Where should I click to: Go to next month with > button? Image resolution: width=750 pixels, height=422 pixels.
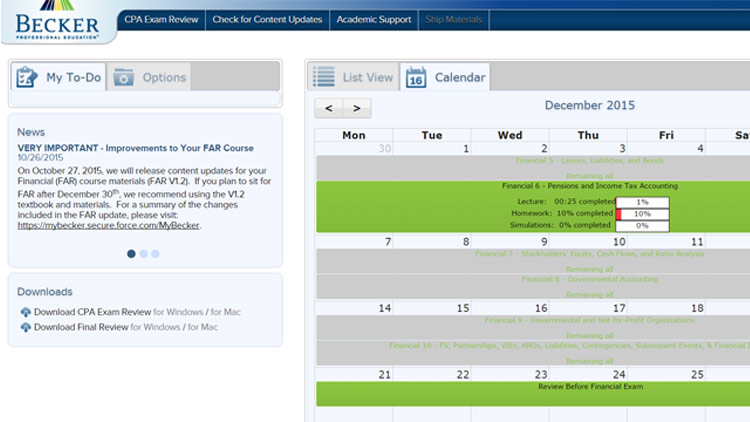click(x=357, y=108)
